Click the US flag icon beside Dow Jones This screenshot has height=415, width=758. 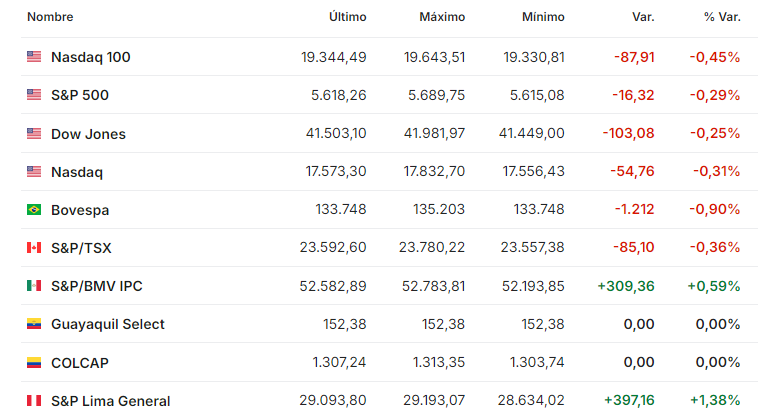click(34, 133)
